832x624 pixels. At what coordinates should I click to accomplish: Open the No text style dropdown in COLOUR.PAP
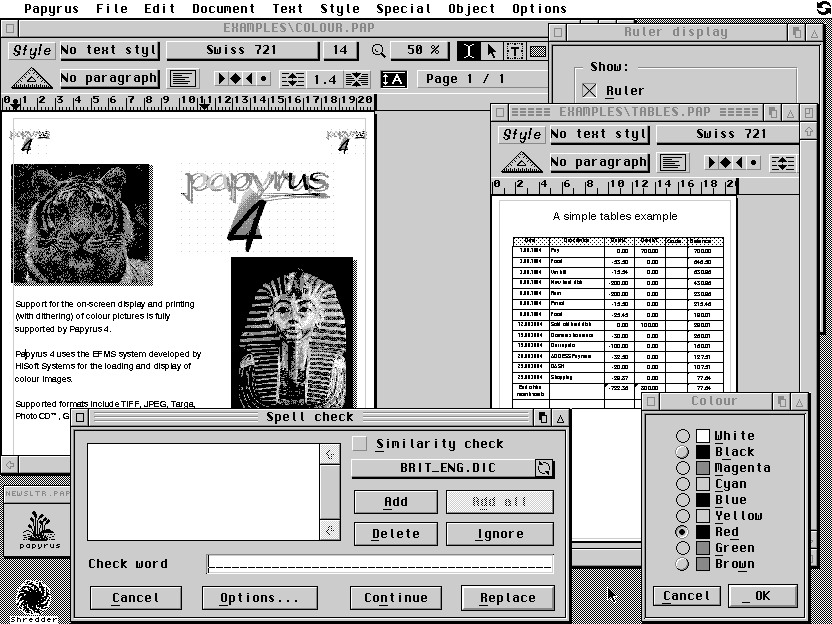click(109, 50)
